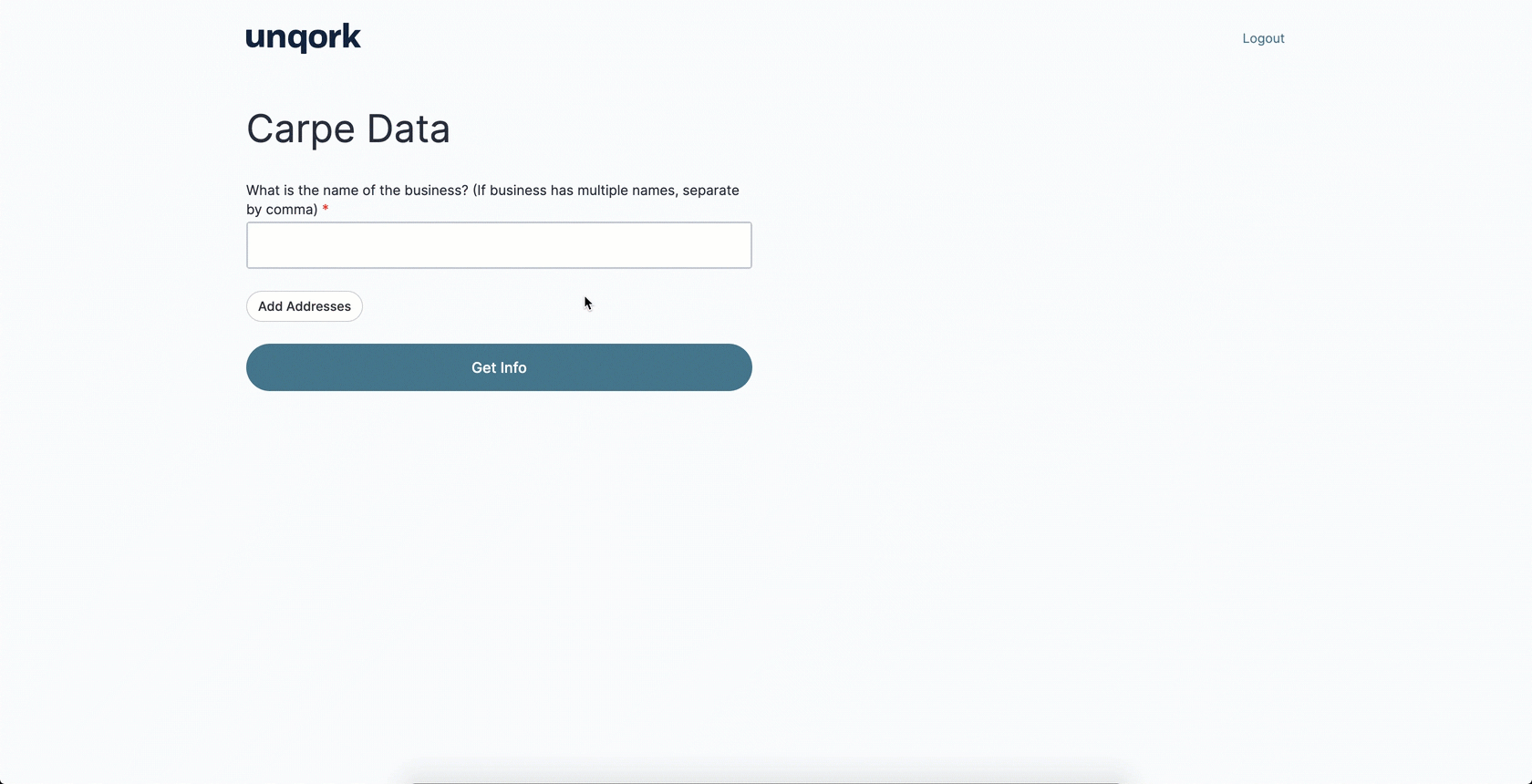Click the unqork logo
The height and width of the screenshot is (784, 1532).
click(304, 38)
